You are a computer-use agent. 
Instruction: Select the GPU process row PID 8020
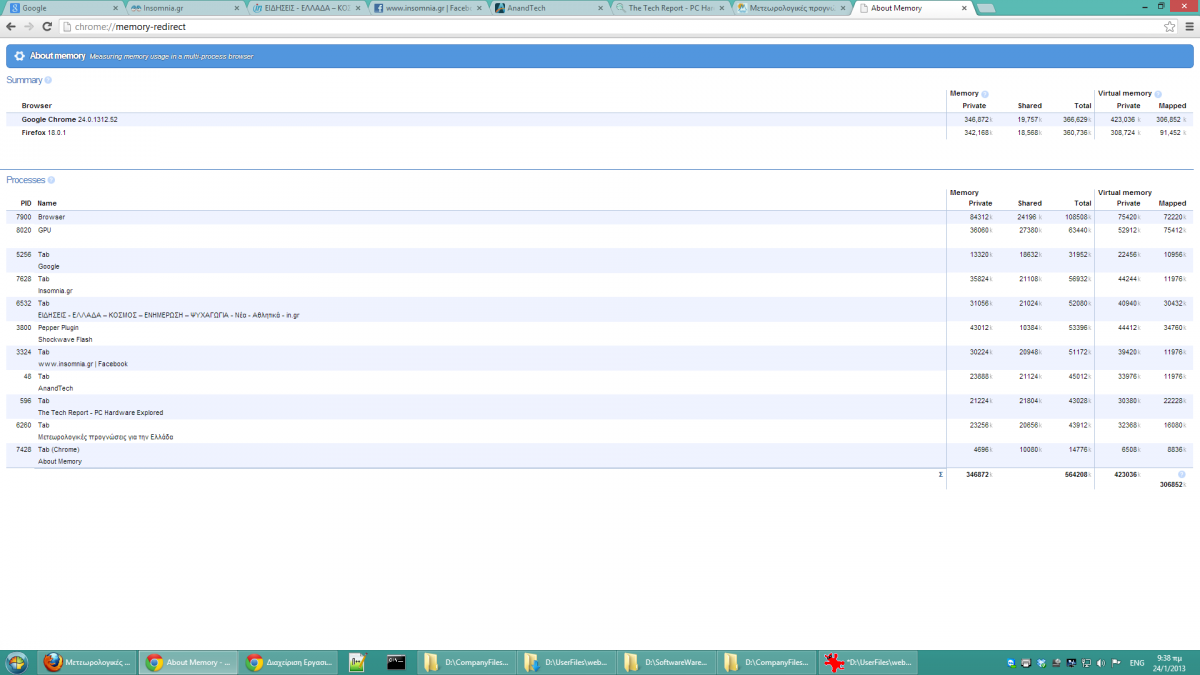(600, 230)
